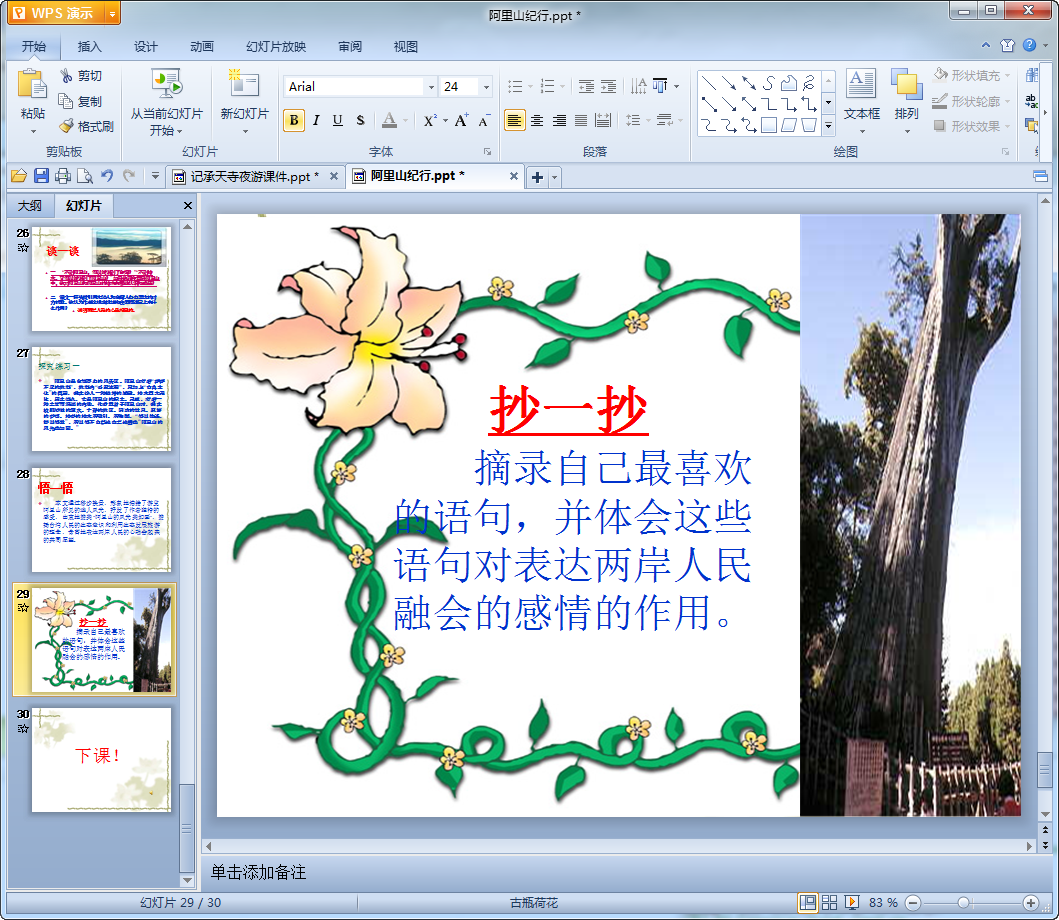
Task: Click the increase font size icon
Action: (x=461, y=120)
